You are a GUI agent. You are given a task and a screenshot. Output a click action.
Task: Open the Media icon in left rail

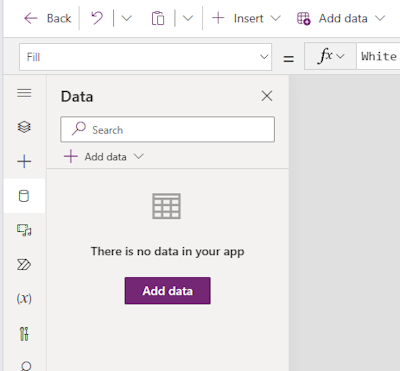pos(24,230)
